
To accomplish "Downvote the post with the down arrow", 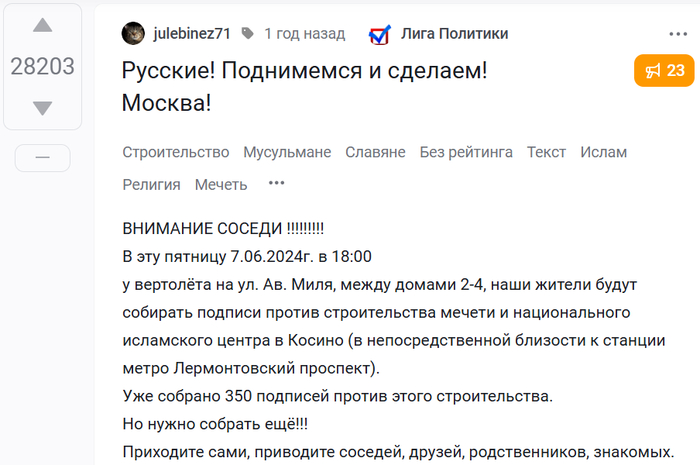I will pos(42,108).
